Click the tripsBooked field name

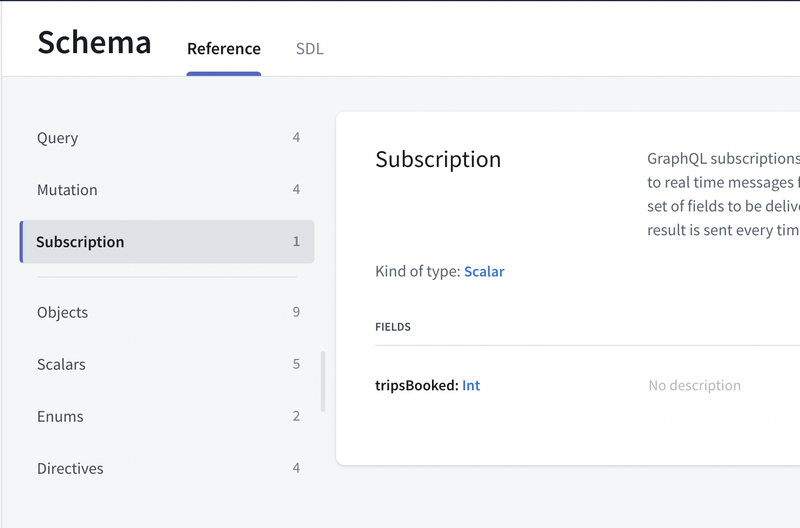coord(416,385)
